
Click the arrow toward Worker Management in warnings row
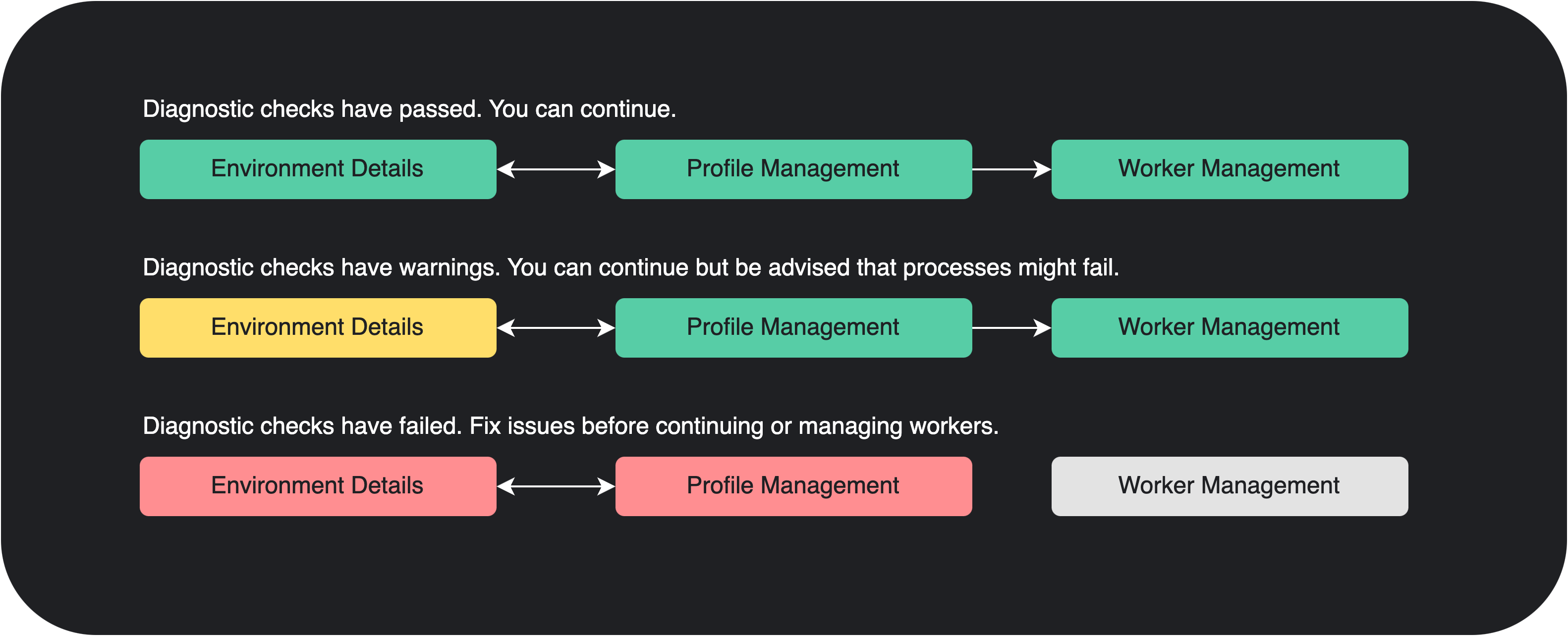tap(1011, 328)
